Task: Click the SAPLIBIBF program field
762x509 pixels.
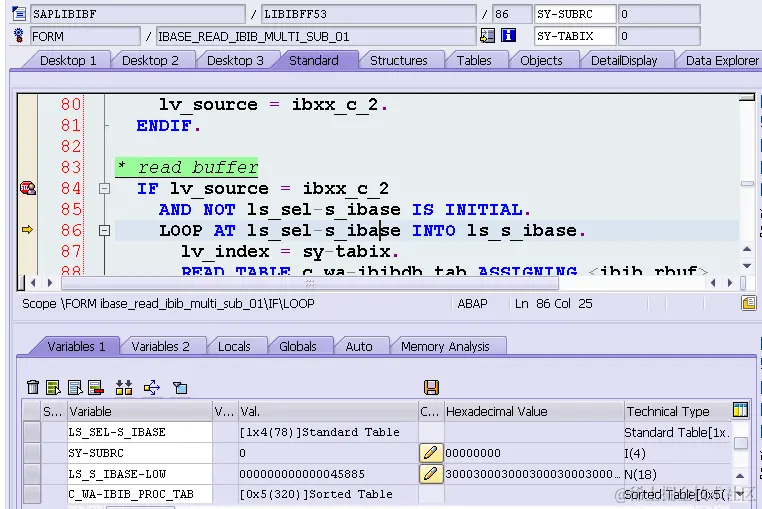Action: 138,14
